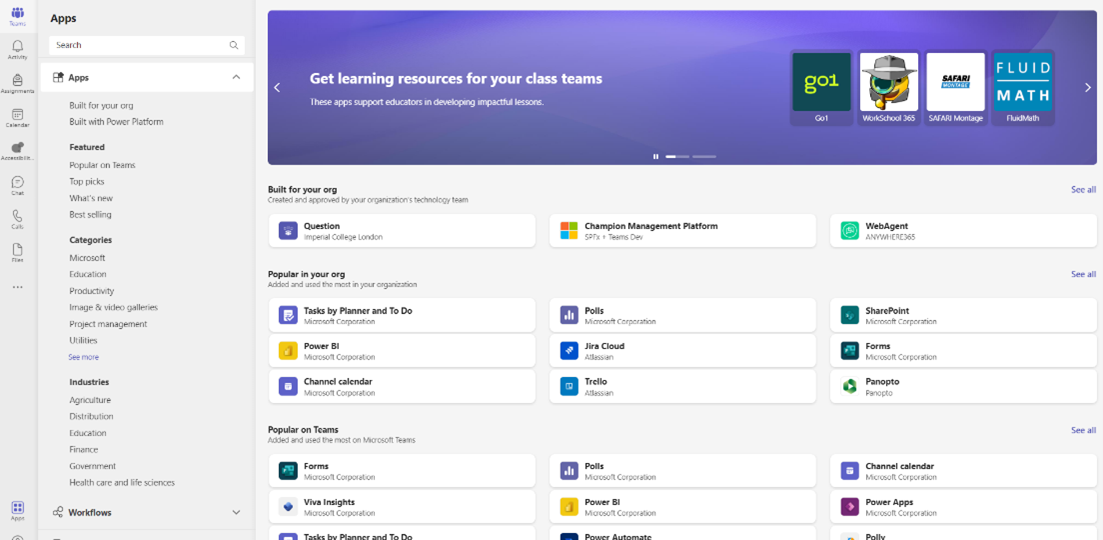Screen dimensions: 1103x540
Task: Click the Teams icon in left rail
Action: 17,15
